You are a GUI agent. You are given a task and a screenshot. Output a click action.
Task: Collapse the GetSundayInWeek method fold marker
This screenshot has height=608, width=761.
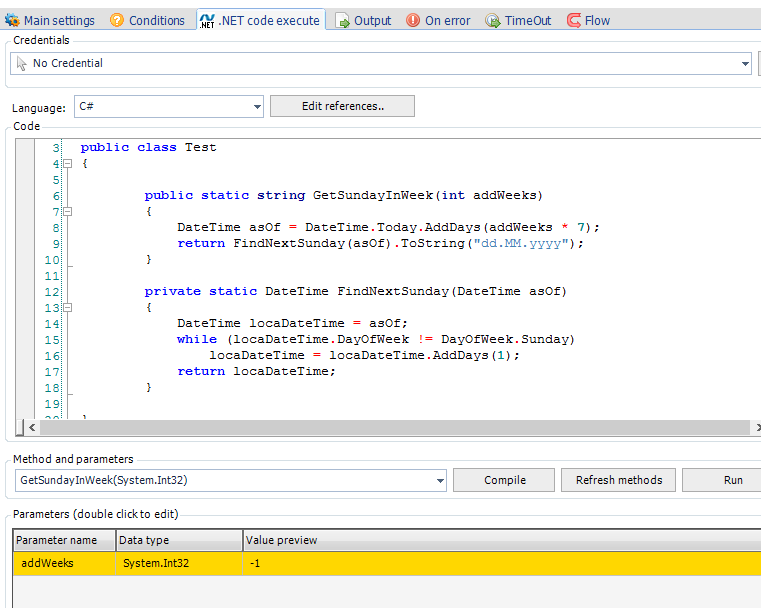point(67,211)
